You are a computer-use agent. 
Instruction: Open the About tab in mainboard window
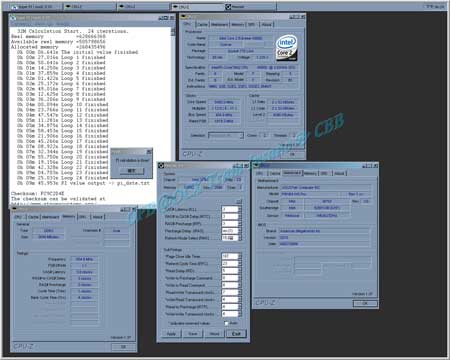339,173
